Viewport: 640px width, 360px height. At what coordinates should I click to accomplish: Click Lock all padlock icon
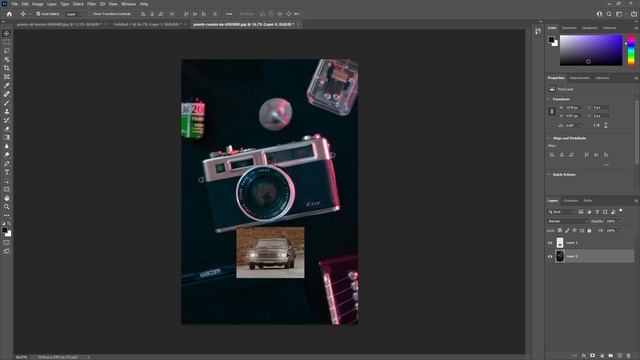click(x=589, y=231)
